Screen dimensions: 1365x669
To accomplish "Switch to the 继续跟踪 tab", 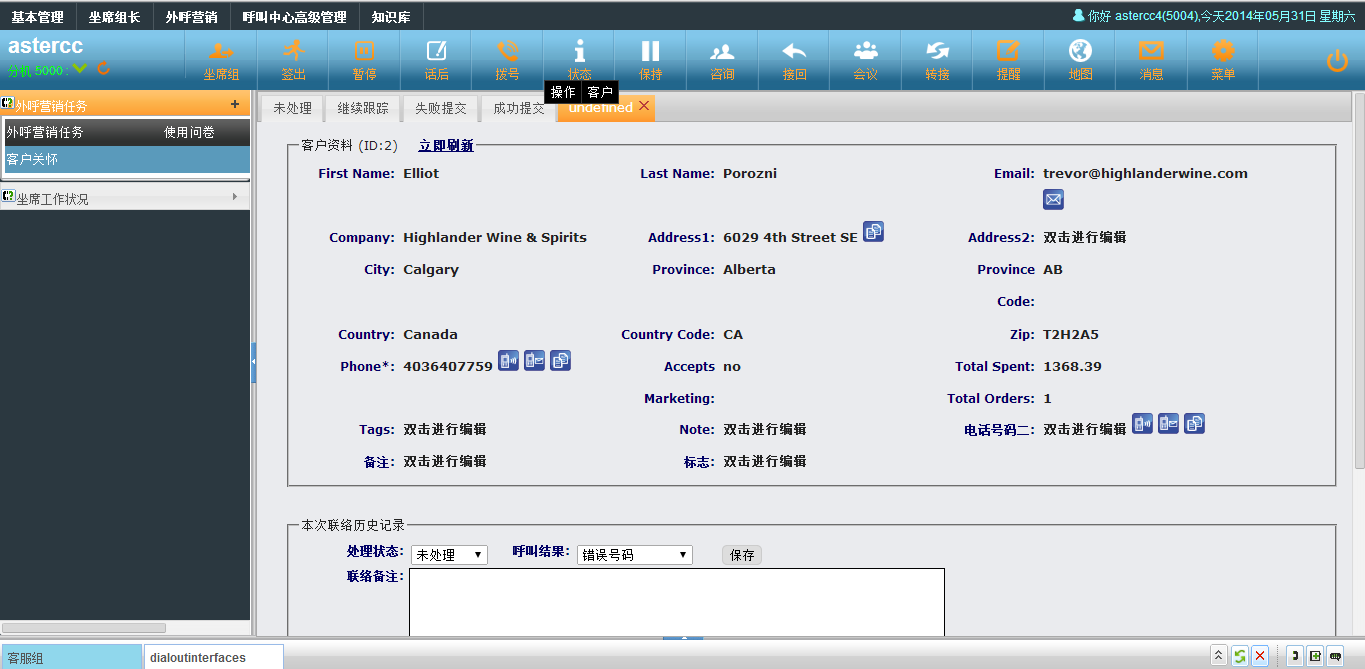I will pyautogui.click(x=363, y=108).
